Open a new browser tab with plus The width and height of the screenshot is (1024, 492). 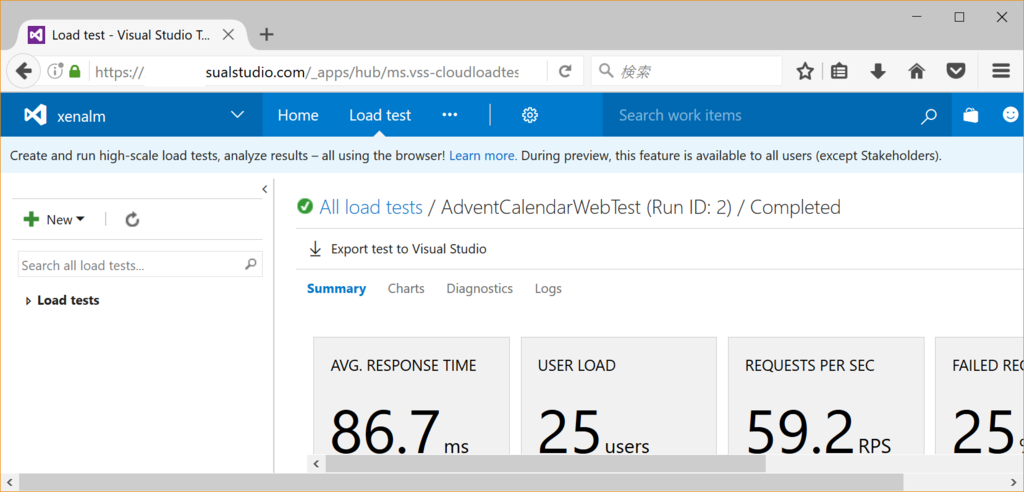click(x=266, y=35)
